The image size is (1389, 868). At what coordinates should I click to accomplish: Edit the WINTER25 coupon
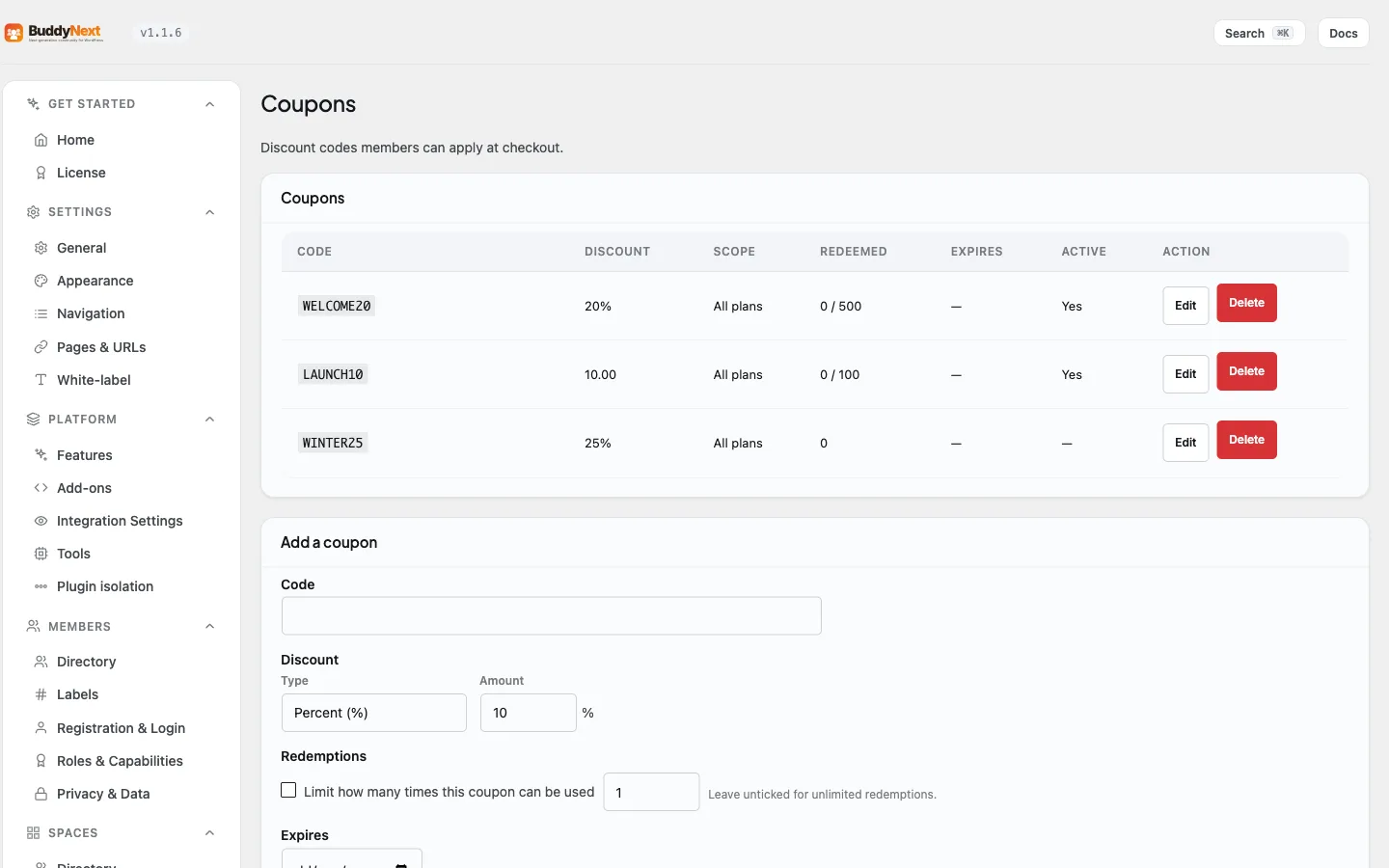pos(1185,443)
